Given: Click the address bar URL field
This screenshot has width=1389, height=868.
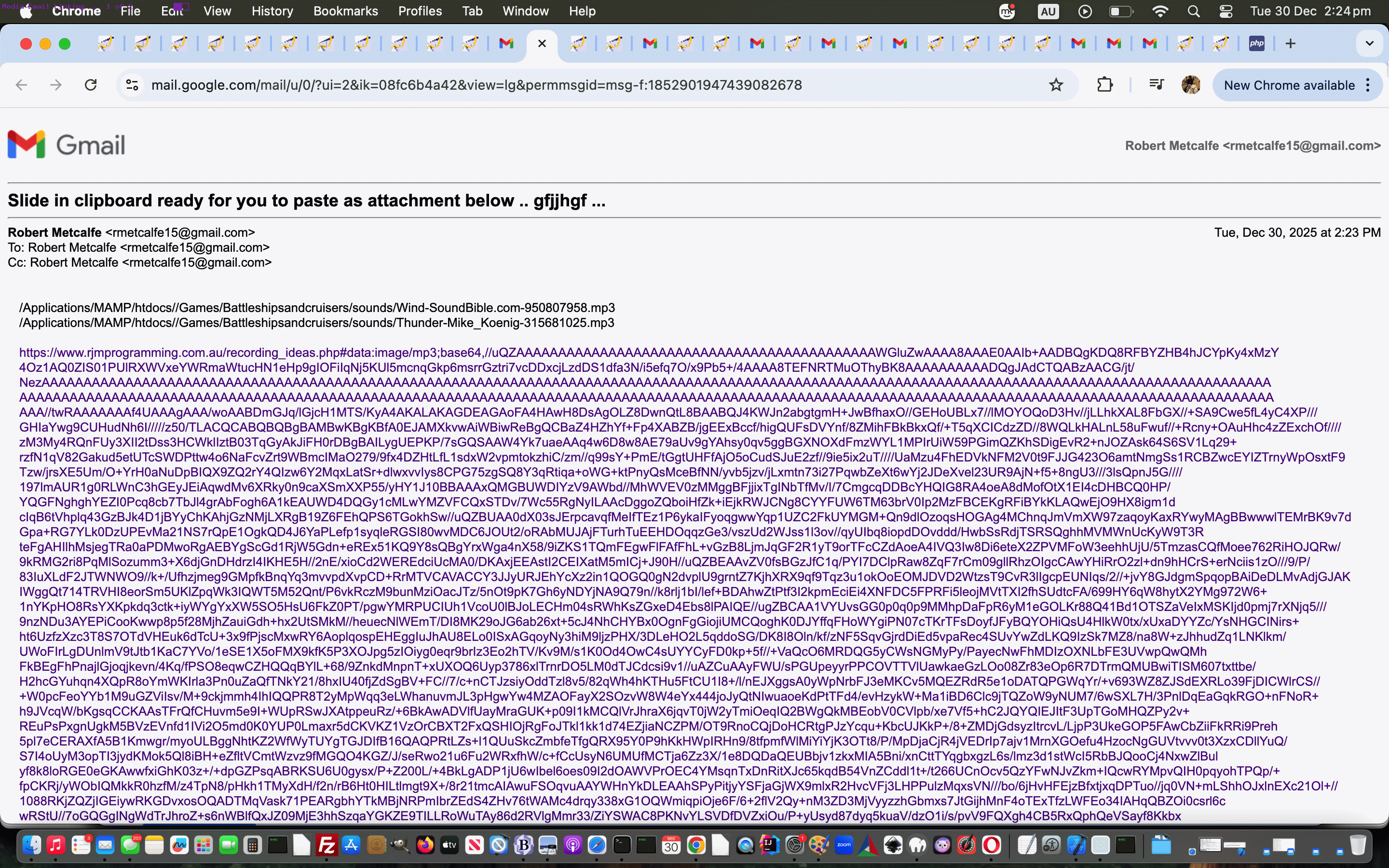Looking at the screenshot, I should pyautogui.click(x=477, y=85).
